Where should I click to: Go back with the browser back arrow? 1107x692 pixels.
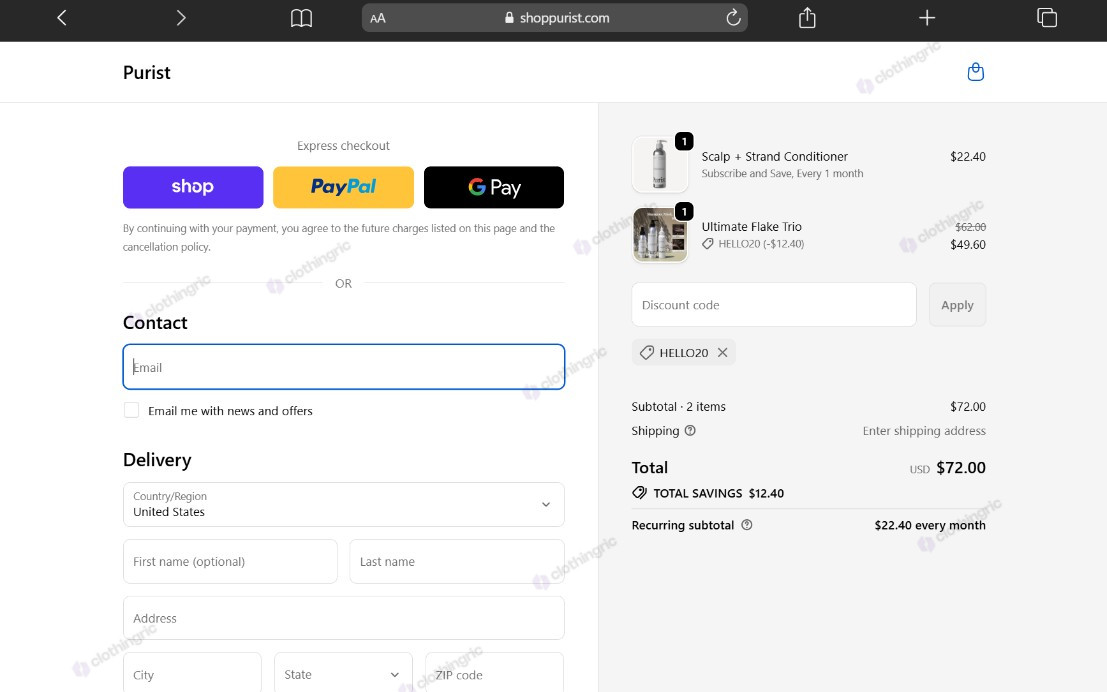(x=62, y=18)
